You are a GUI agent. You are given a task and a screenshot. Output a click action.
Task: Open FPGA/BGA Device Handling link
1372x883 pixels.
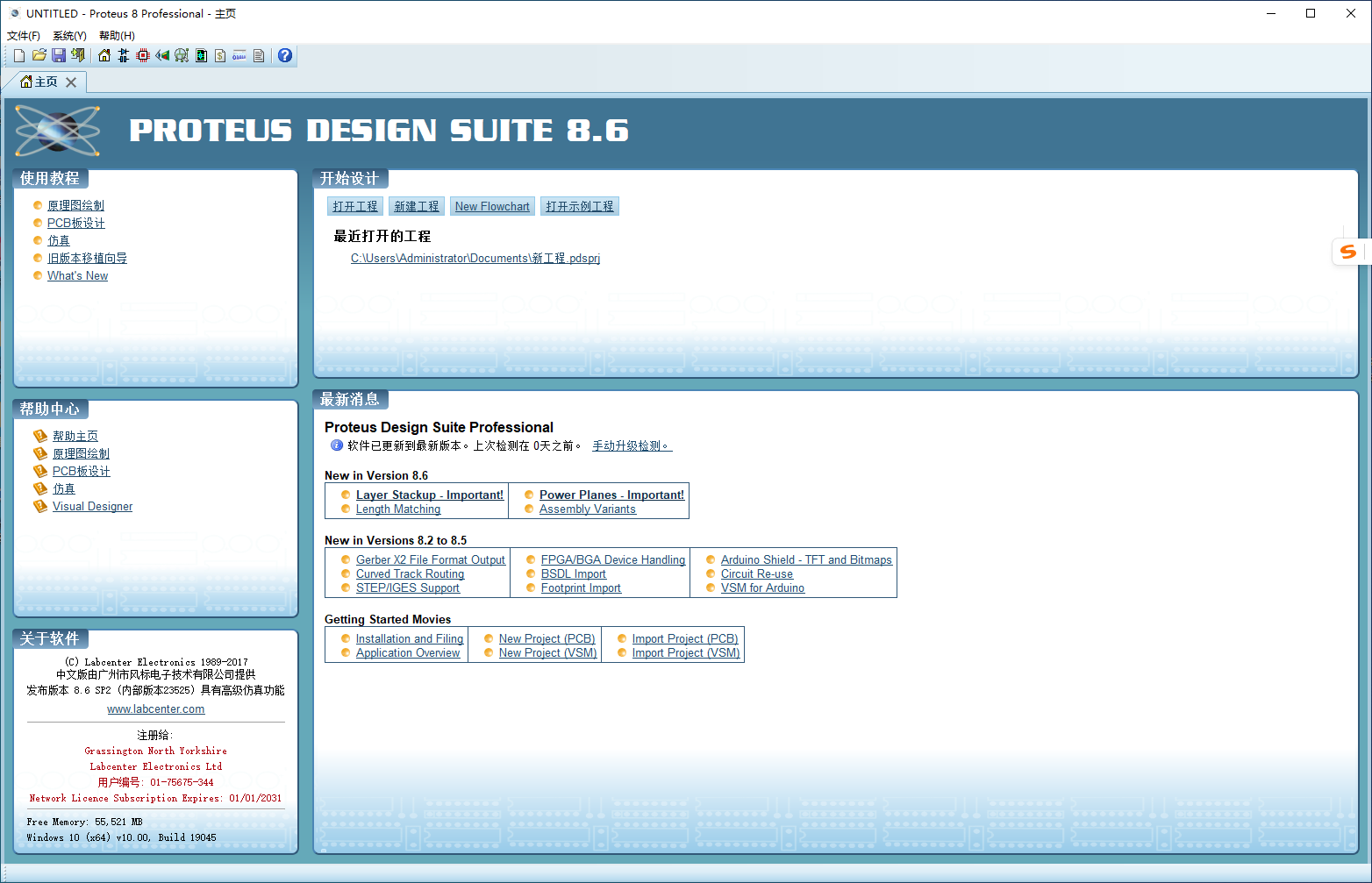613,559
